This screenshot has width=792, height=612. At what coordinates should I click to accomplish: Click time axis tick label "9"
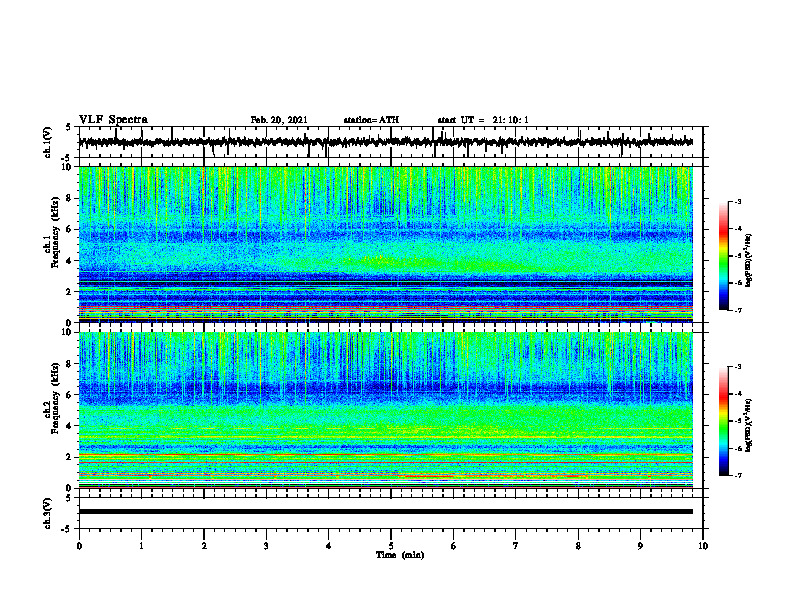(x=640, y=546)
